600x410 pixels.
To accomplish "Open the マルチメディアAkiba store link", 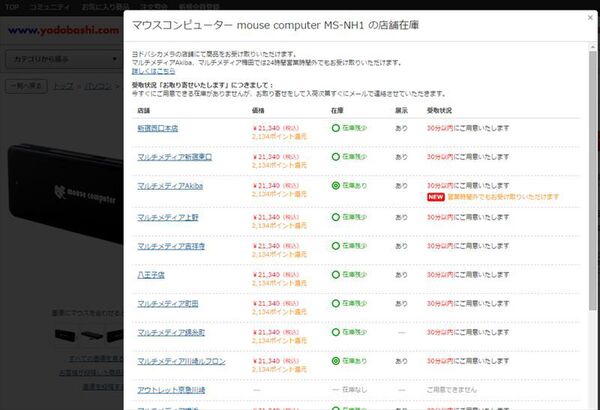I will point(170,186).
